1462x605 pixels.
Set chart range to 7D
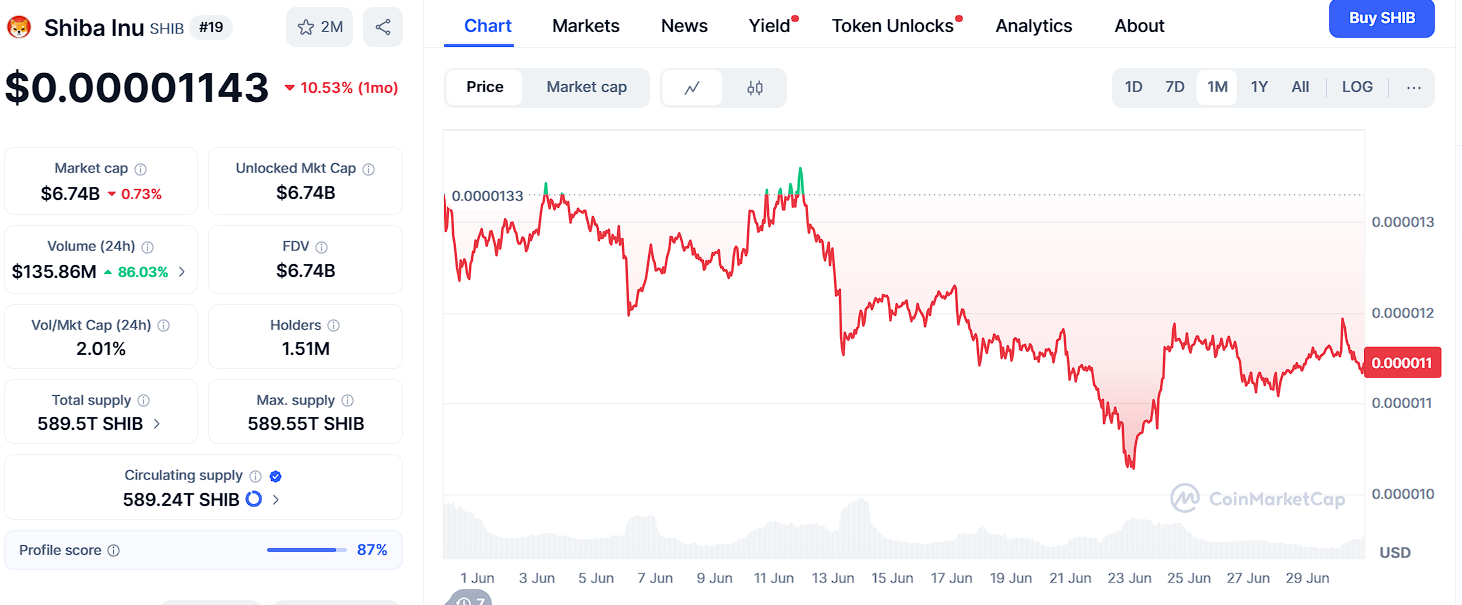[x=1175, y=87]
